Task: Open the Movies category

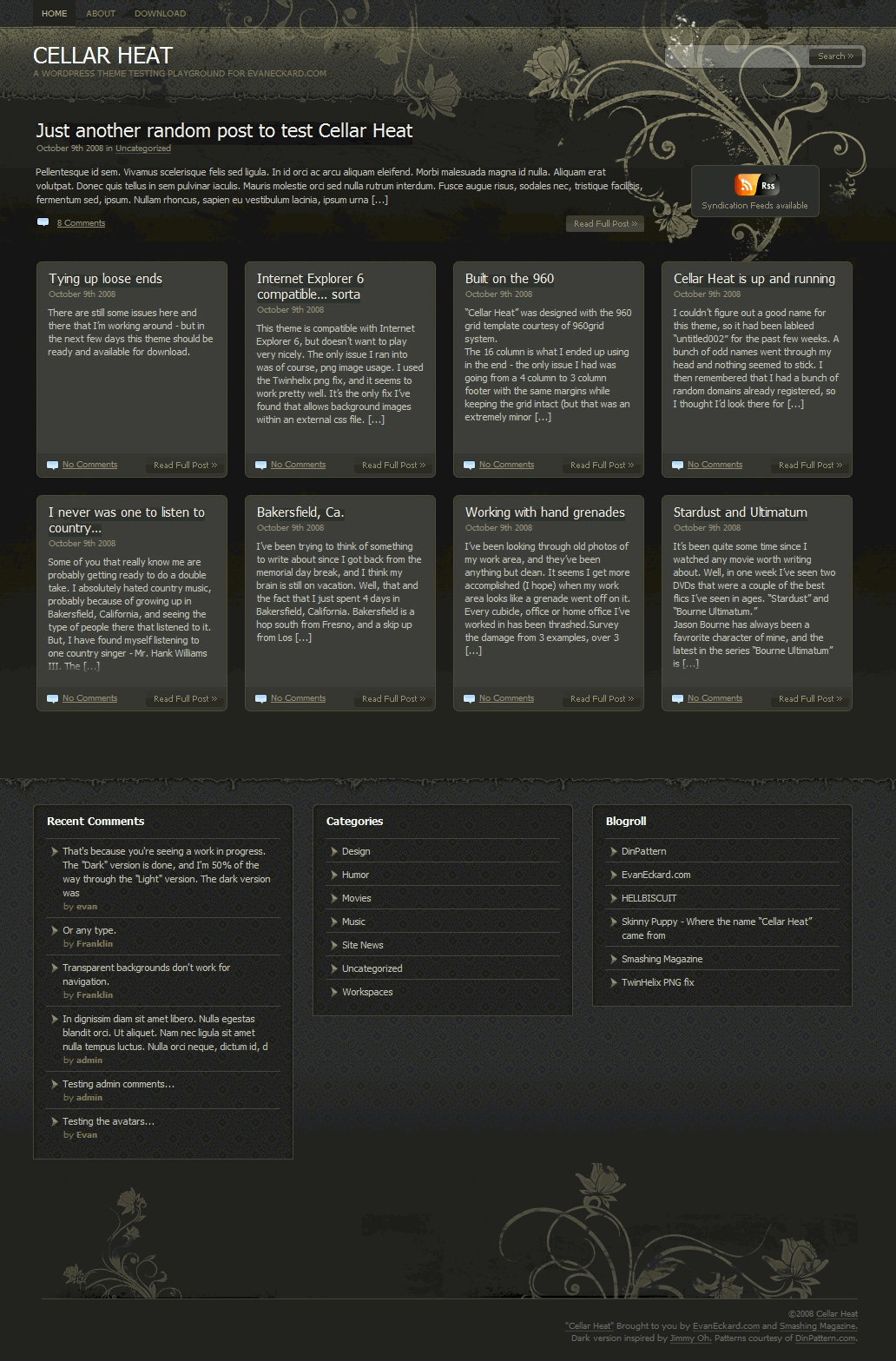Action: pos(356,898)
